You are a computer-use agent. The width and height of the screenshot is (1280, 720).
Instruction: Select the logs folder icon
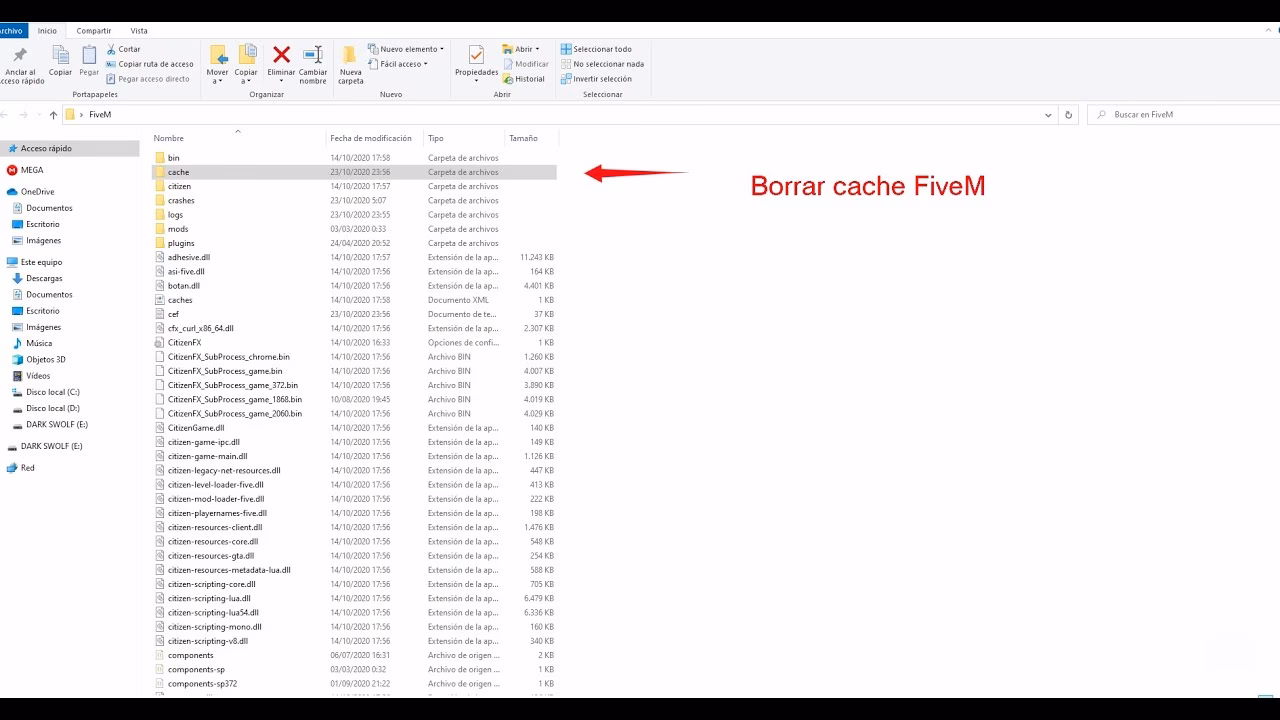160,215
